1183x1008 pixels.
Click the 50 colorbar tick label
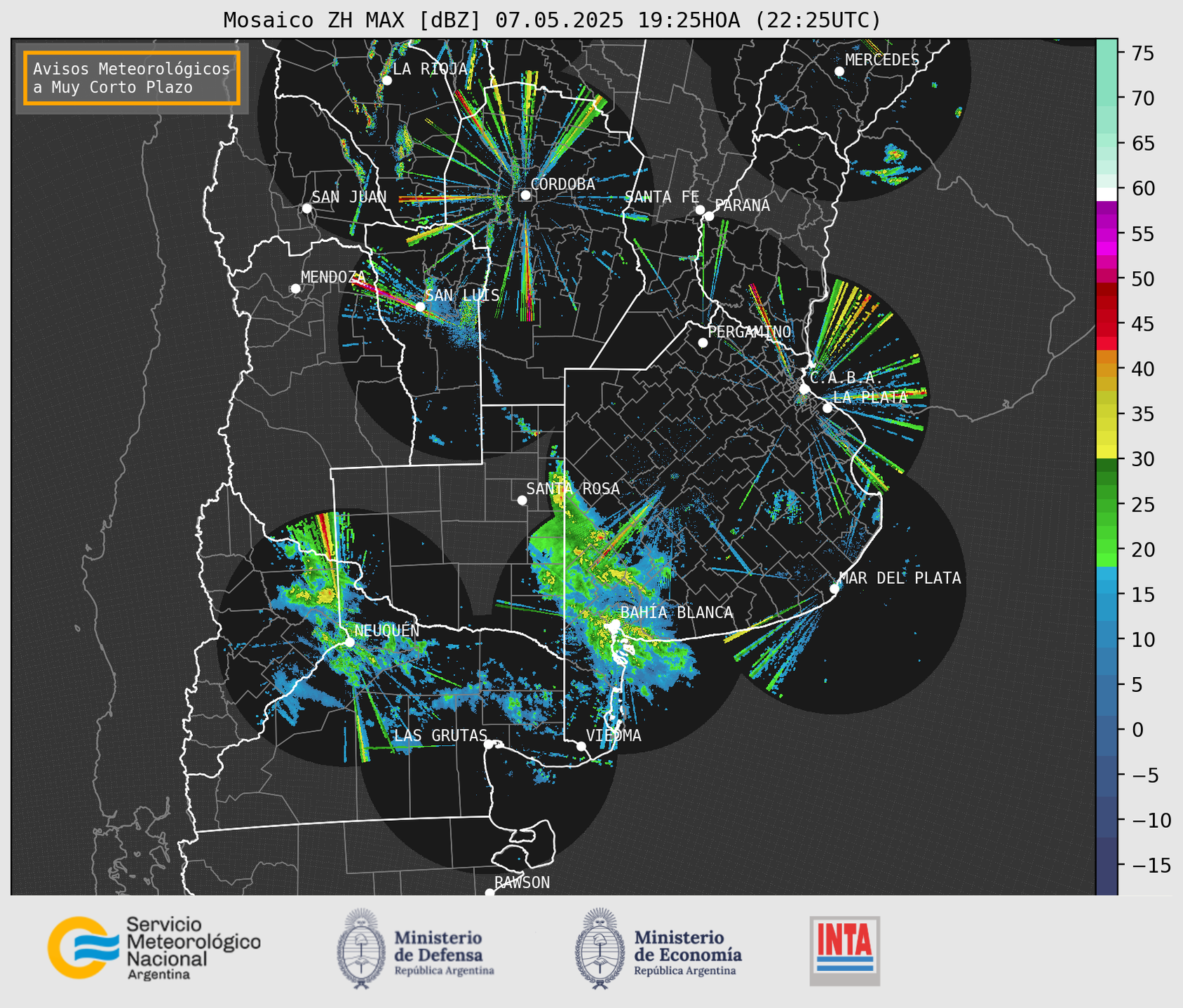coord(1142,279)
